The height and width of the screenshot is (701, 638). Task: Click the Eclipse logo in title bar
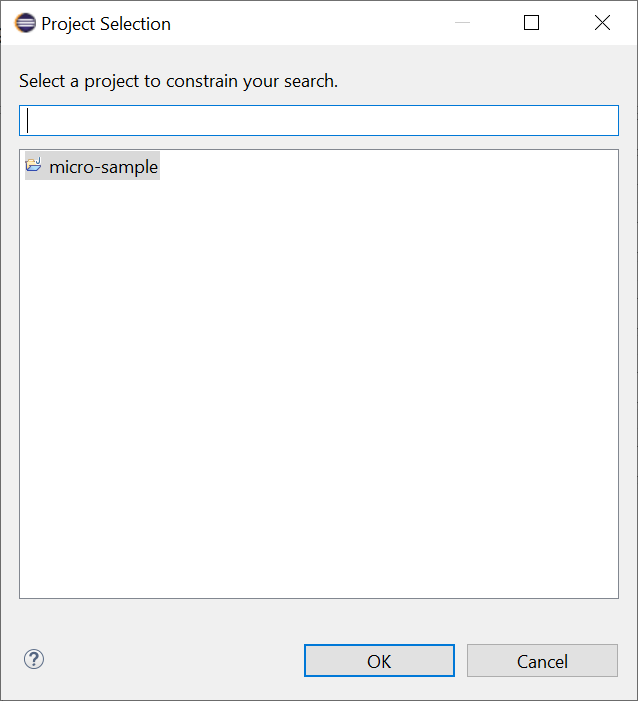(25, 23)
